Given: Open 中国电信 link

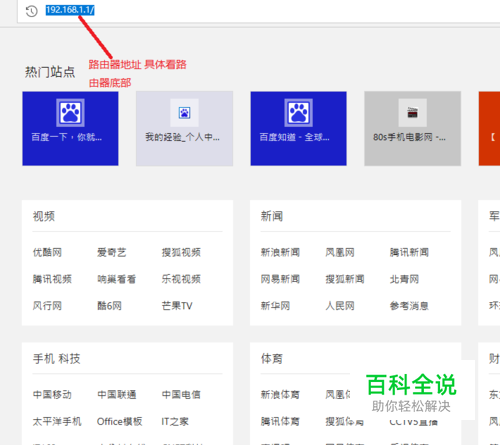Looking at the screenshot, I should coord(181,395).
